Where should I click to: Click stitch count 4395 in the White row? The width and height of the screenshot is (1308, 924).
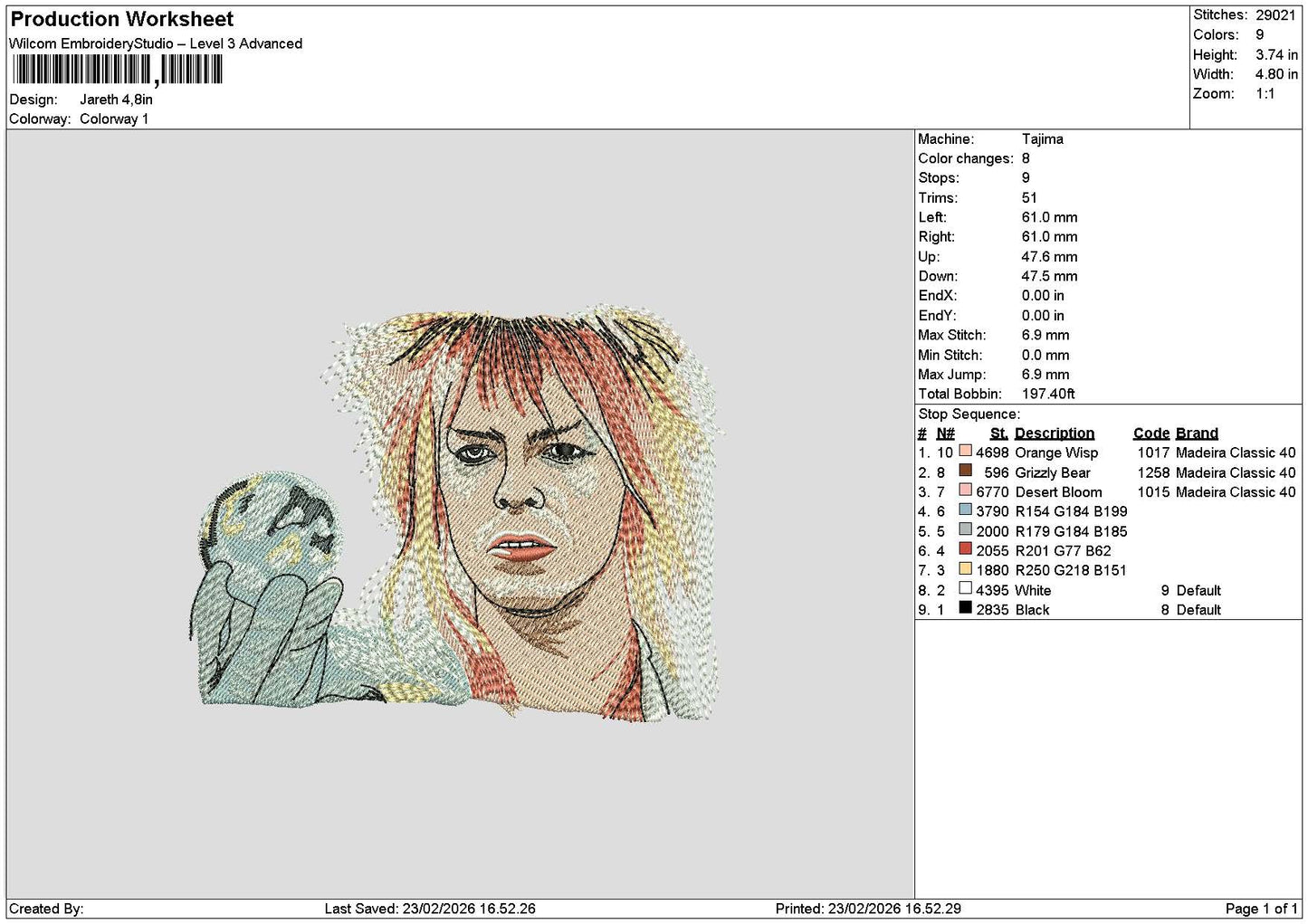point(992,590)
